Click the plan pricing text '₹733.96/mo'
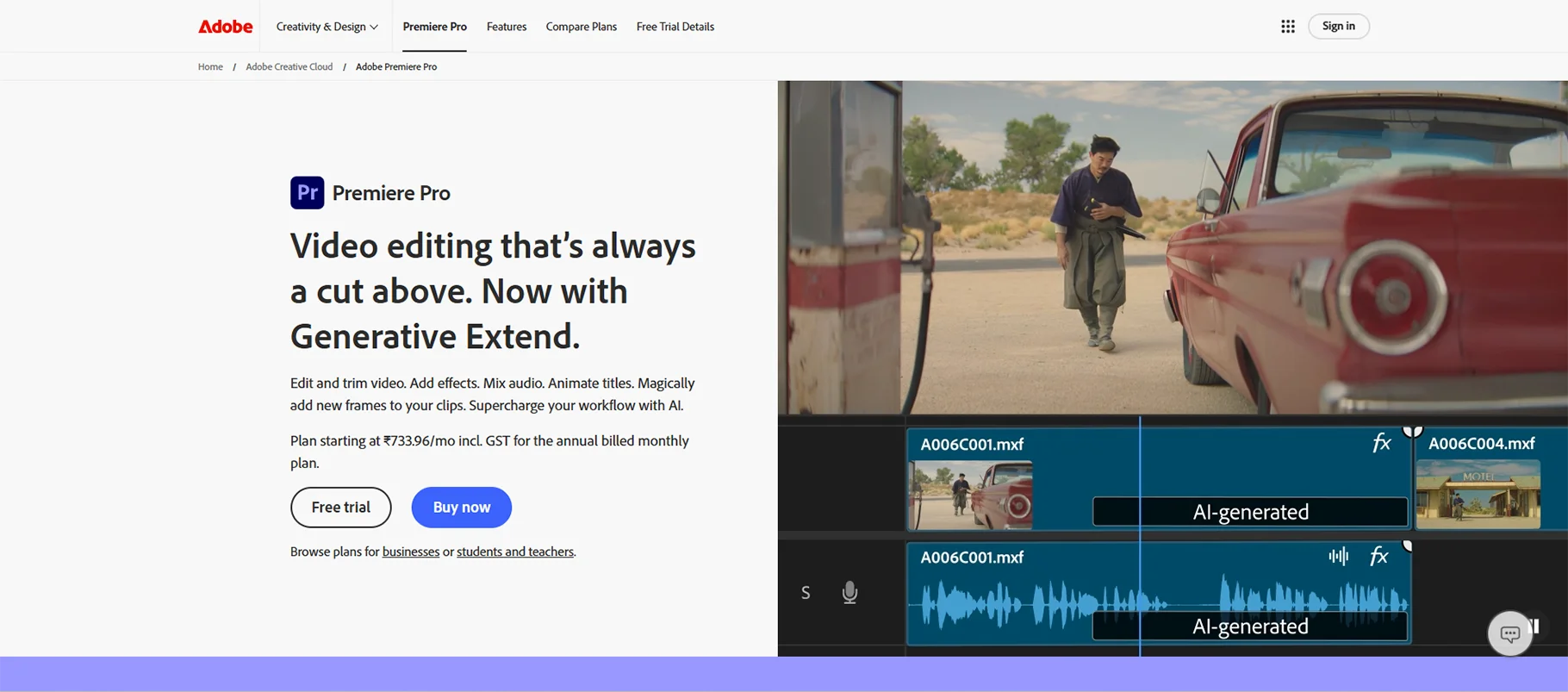The width and height of the screenshot is (1568, 692). tap(419, 440)
